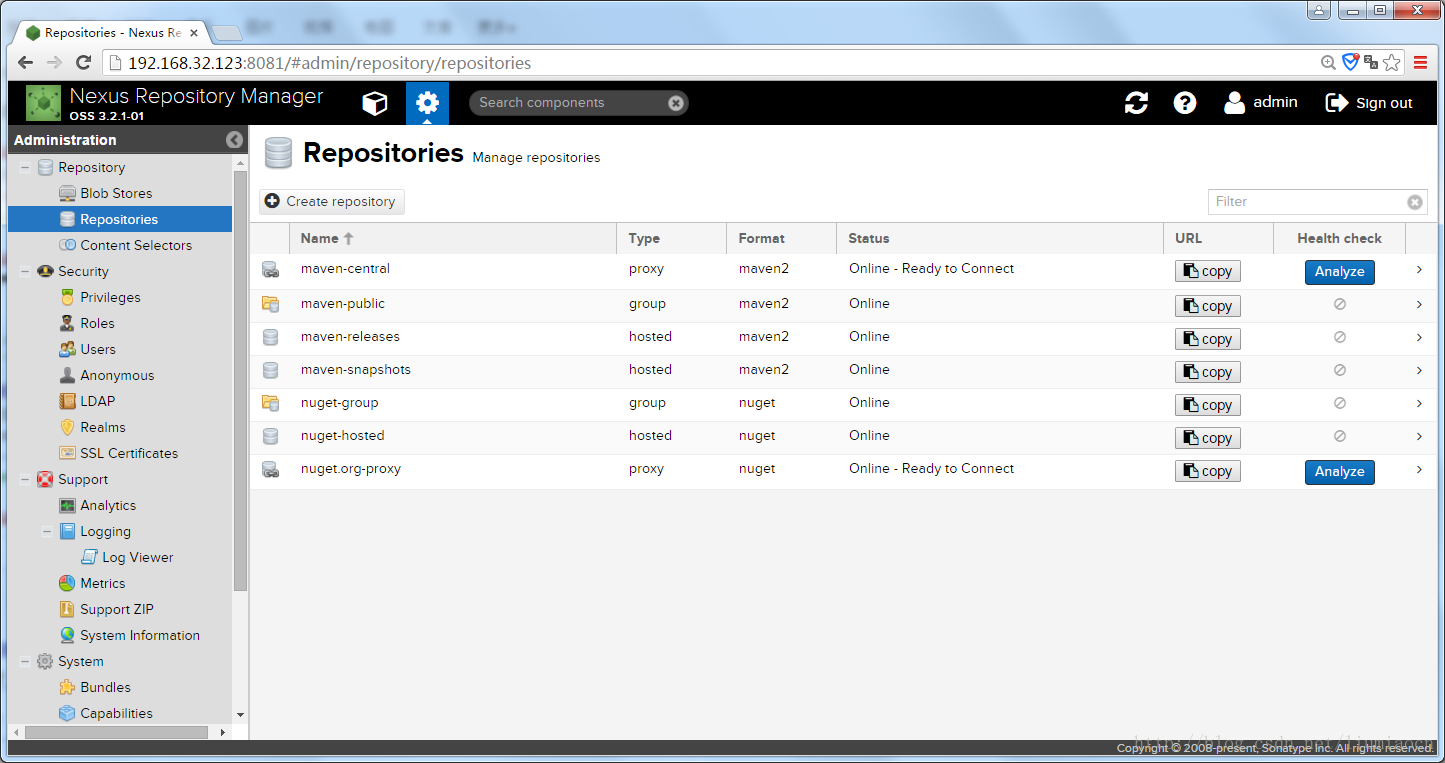Sort by Name column header
Image resolution: width=1445 pixels, height=763 pixels.
coord(453,238)
